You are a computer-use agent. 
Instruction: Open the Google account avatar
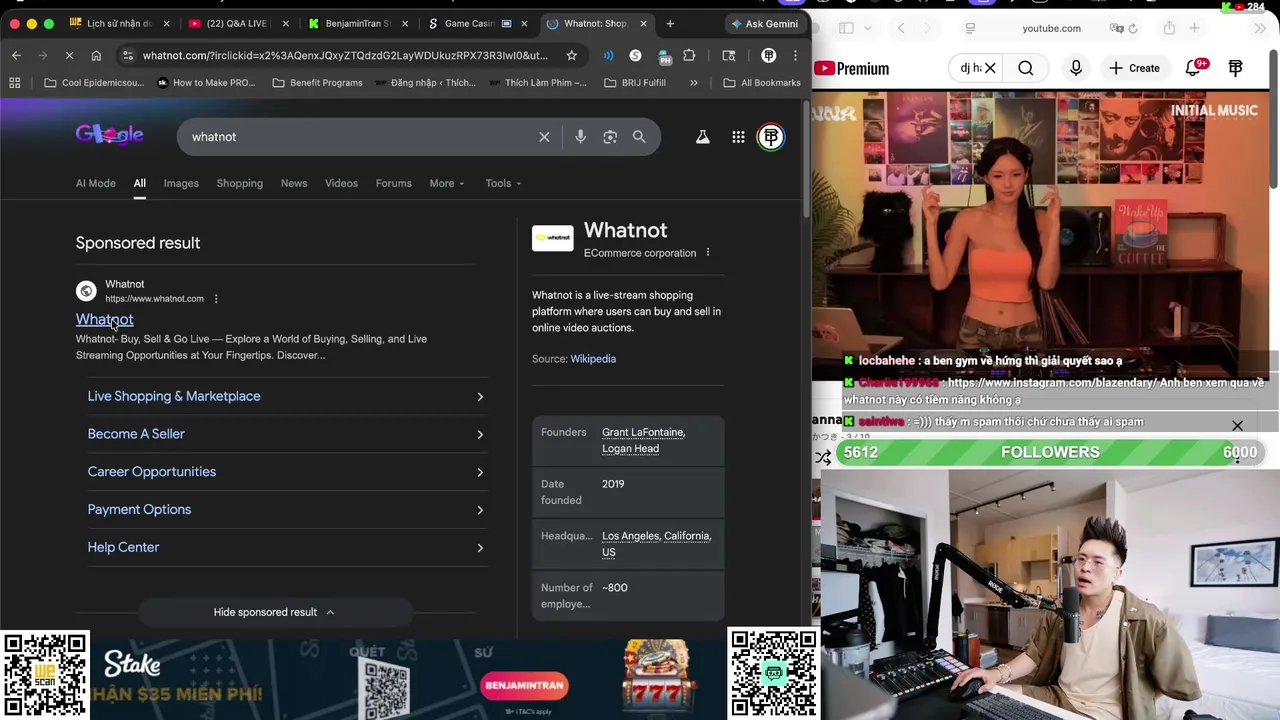coord(771,137)
